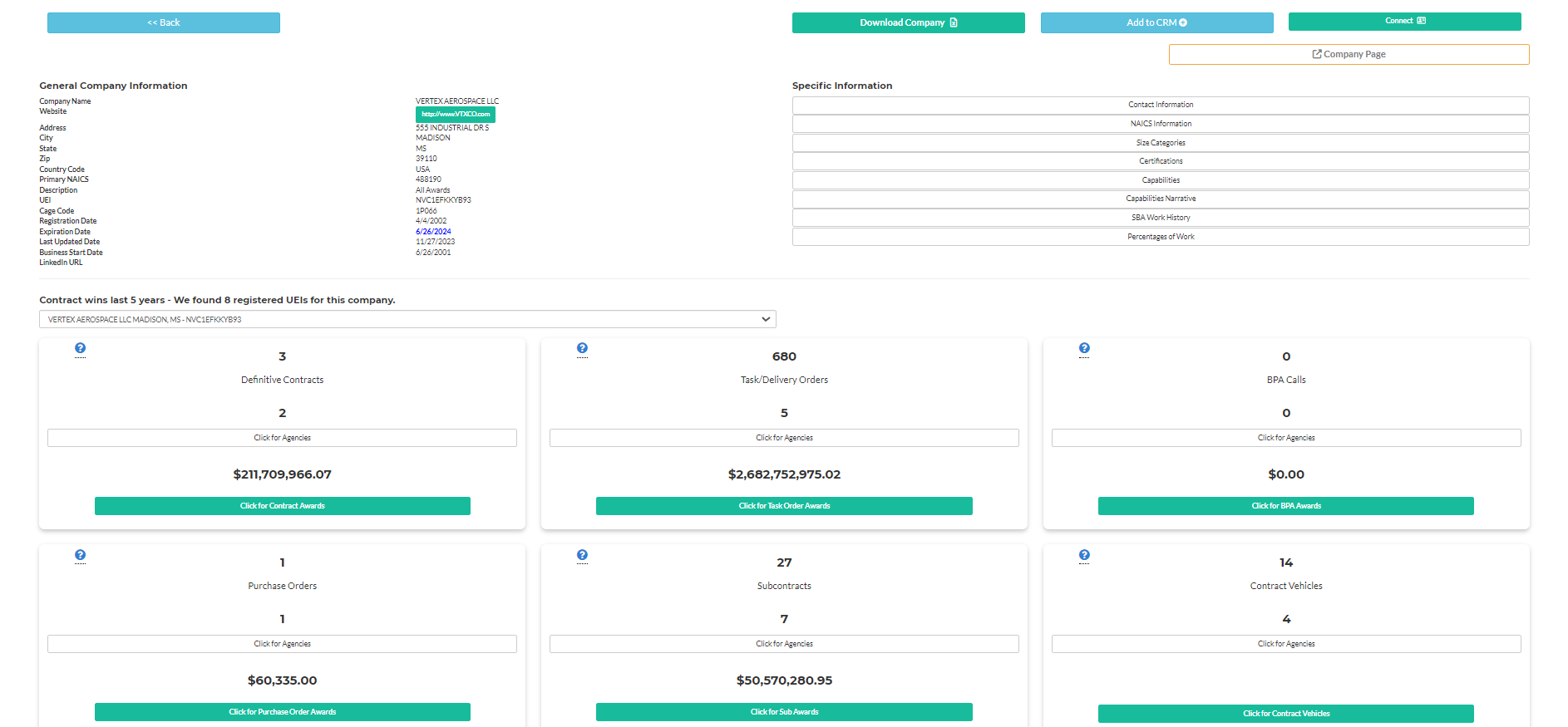
Task: Open the Company Page external link
Action: click(1349, 54)
